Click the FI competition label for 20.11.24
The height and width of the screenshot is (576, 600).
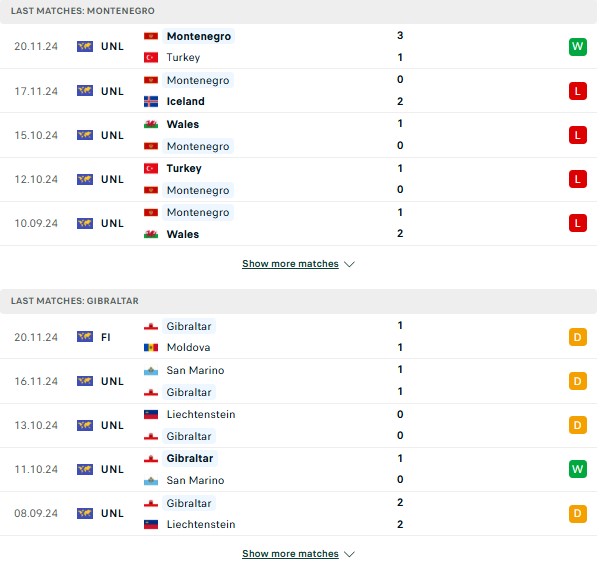106,337
